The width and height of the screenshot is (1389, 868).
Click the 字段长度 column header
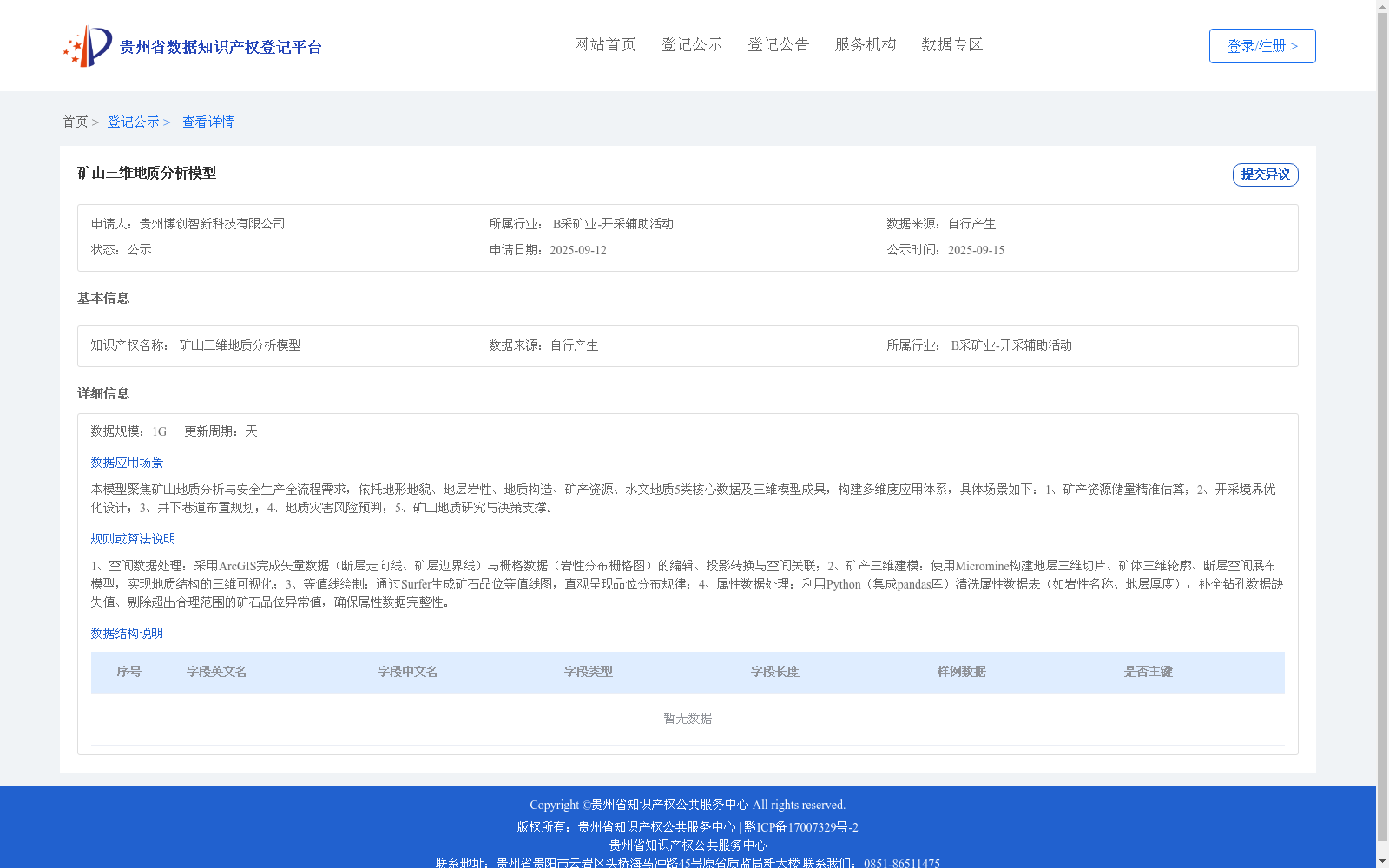[775, 672]
